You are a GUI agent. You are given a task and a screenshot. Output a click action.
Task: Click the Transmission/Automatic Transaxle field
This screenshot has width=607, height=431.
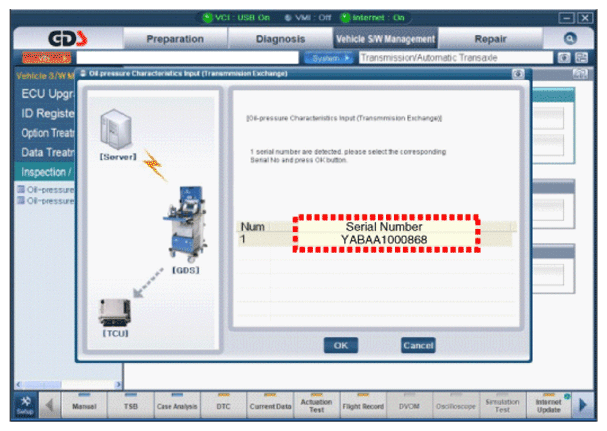(x=456, y=58)
